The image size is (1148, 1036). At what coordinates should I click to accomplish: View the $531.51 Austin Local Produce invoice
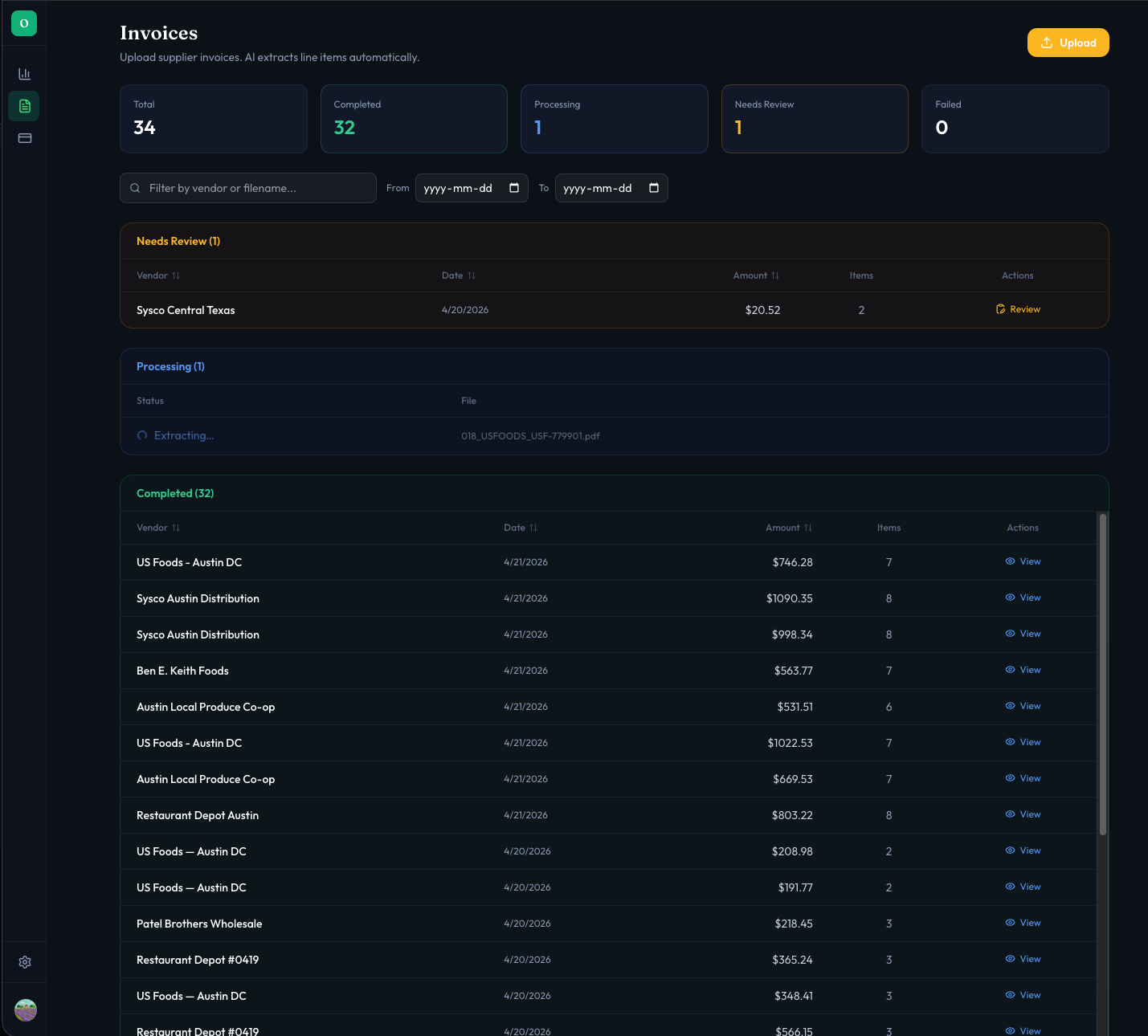click(x=1023, y=706)
